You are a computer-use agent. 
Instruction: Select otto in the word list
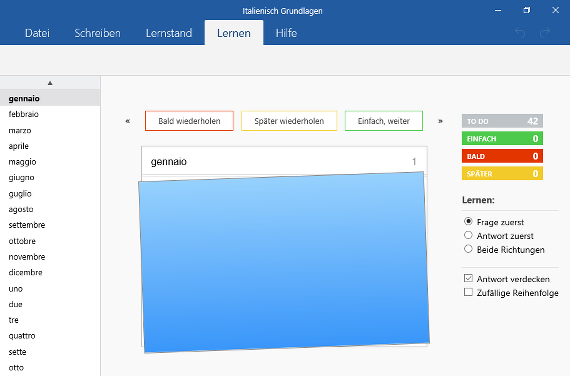[x=50, y=368]
